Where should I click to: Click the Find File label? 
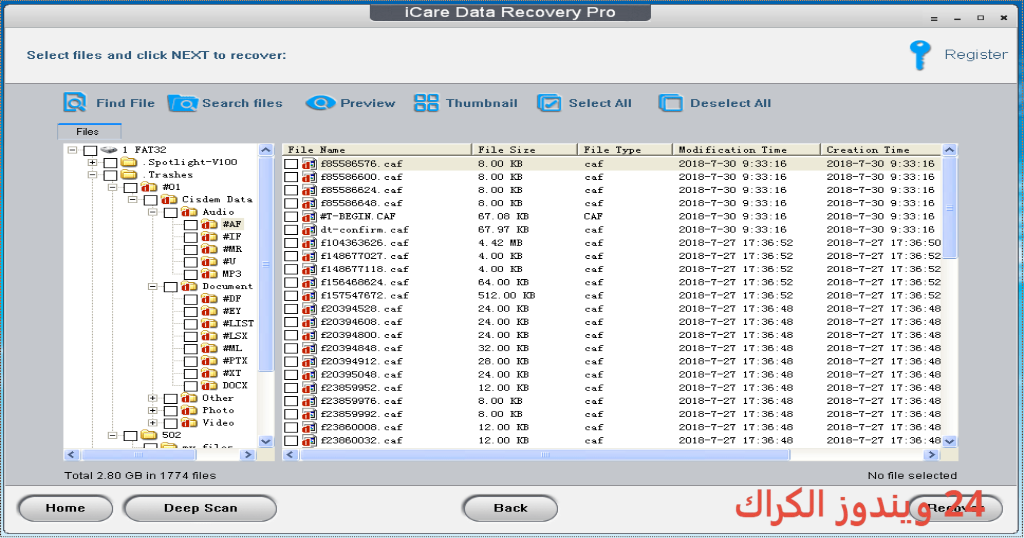coord(125,103)
